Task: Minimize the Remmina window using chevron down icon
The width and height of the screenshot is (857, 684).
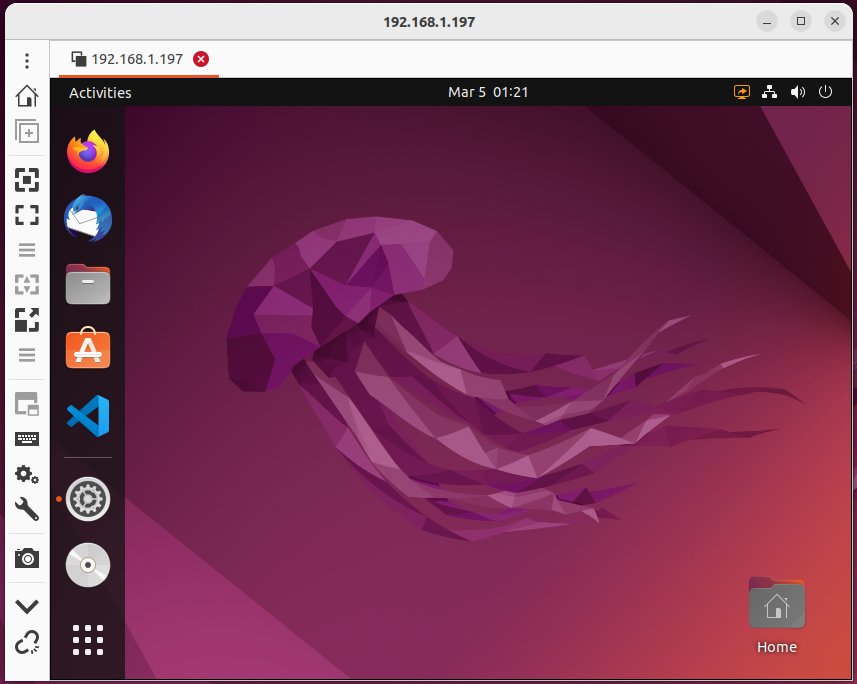Action: point(27,606)
